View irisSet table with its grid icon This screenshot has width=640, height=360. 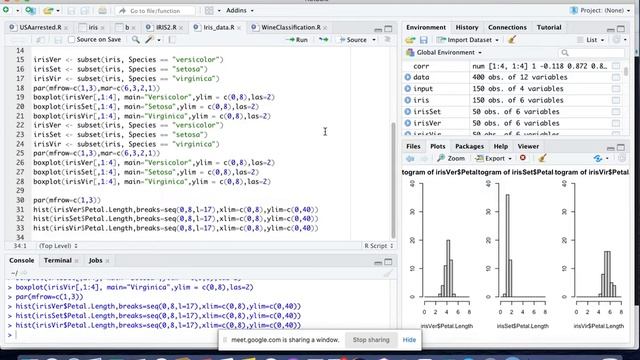click(616, 111)
